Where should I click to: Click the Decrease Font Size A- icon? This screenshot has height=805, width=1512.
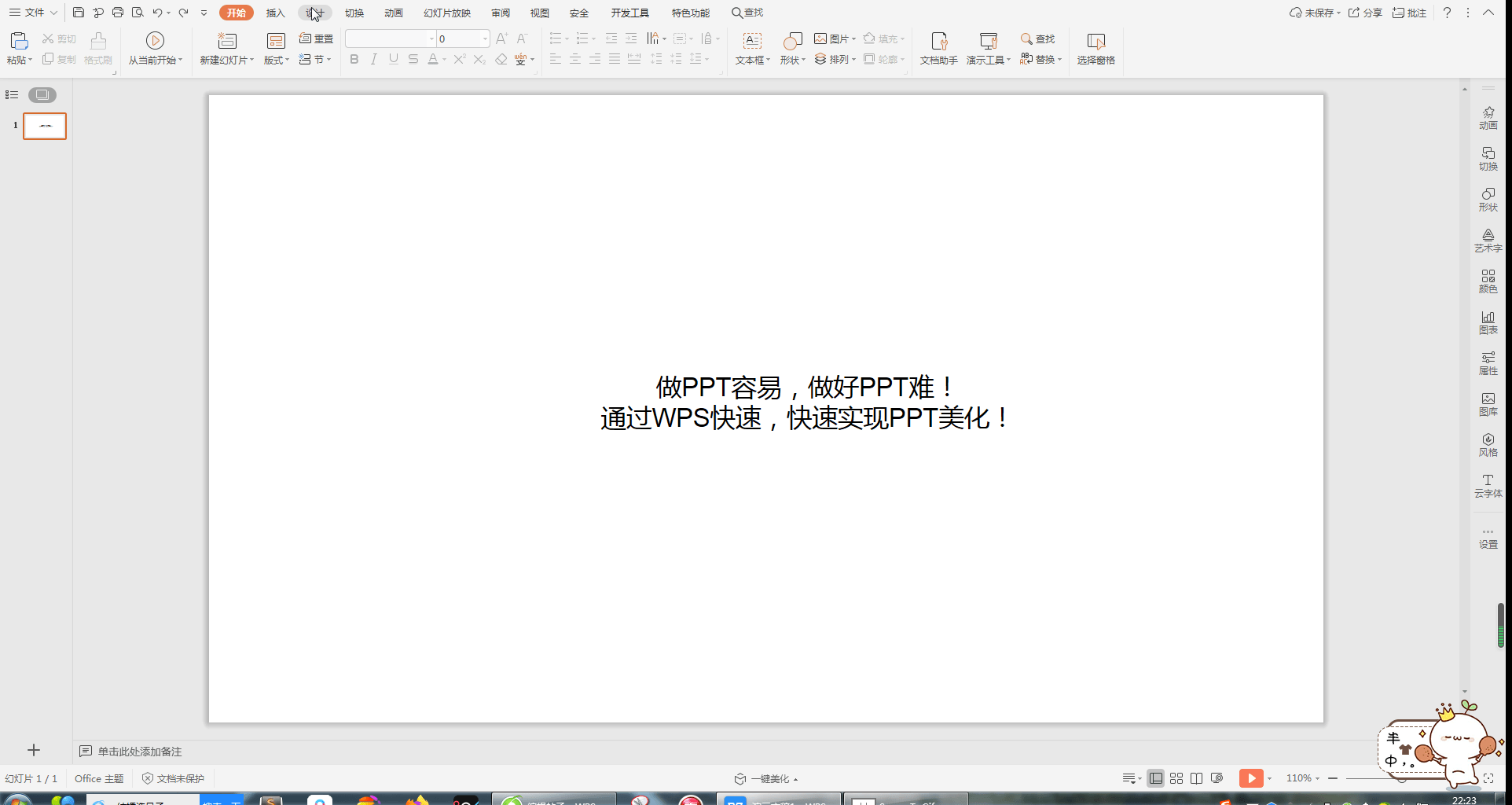click(x=522, y=39)
